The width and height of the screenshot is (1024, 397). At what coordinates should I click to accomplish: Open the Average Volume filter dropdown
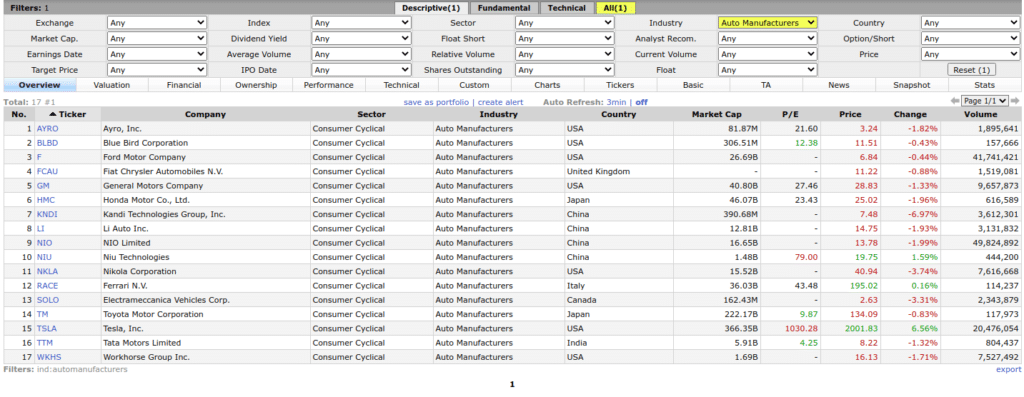pos(361,54)
